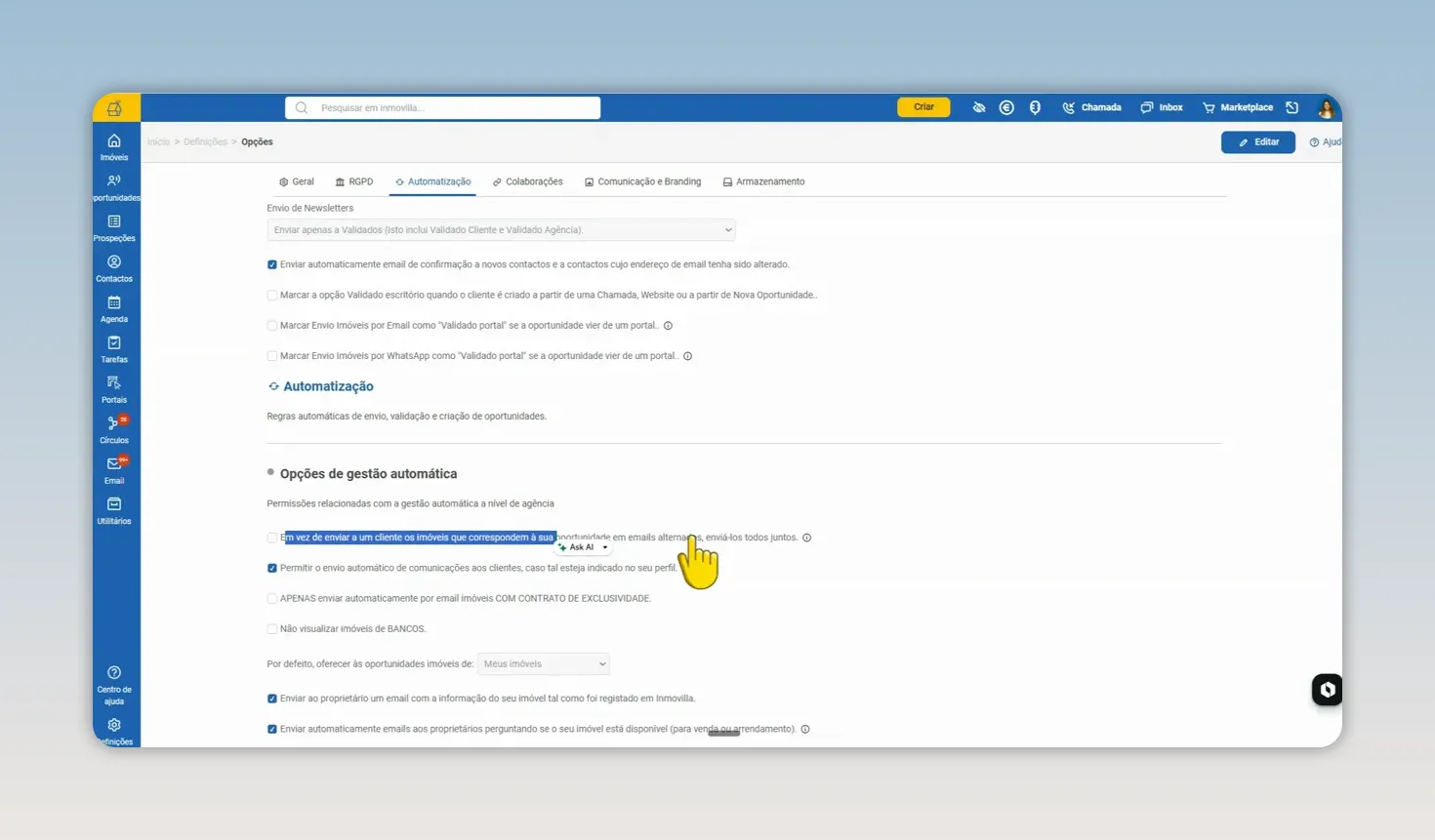This screenshot has height=840, width=1435.
Task: Expand the Ask AI dropdown arrow
Action: [605, 547]
